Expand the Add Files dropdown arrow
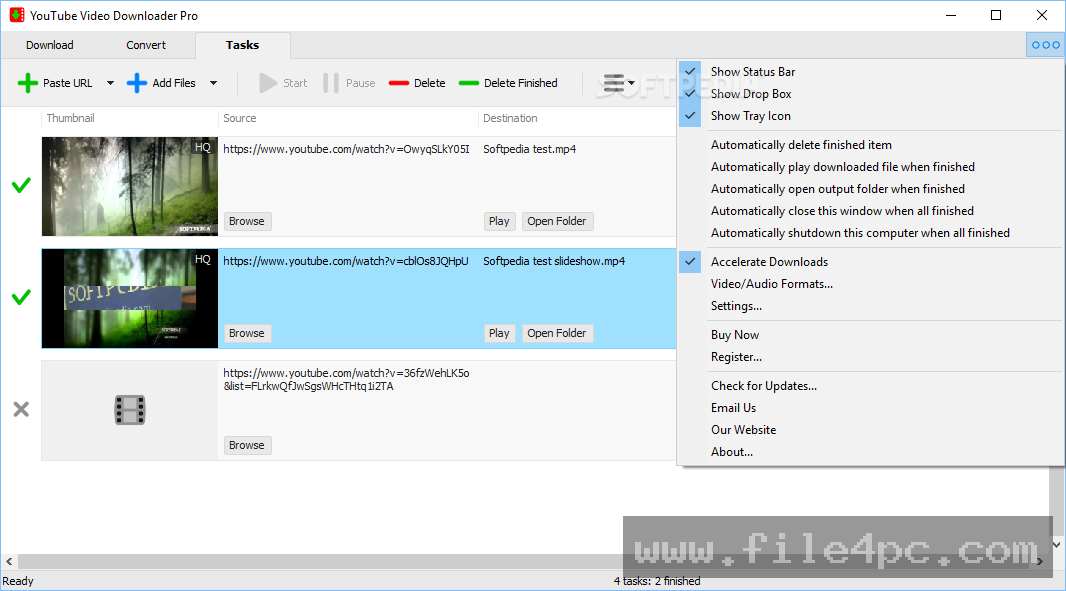1066x591 pixels. pyautogui.click(x=213, y=83)
